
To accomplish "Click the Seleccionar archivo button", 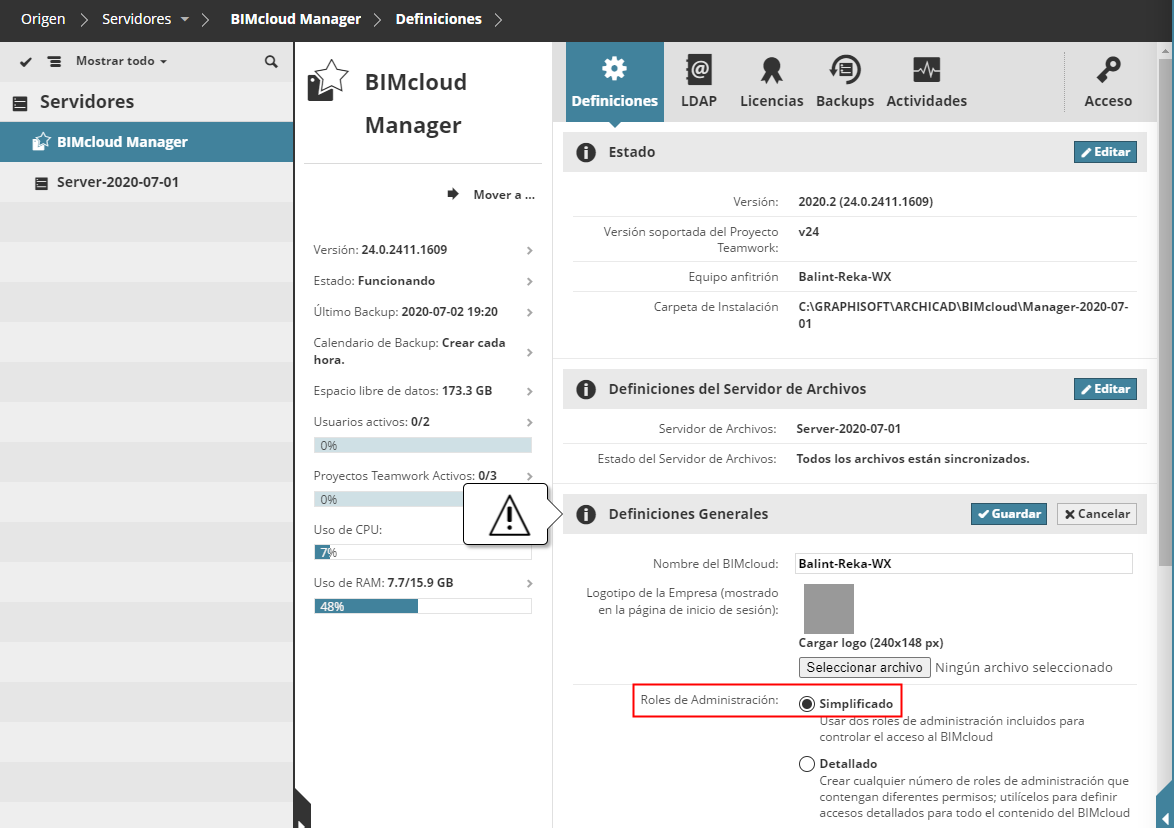I will coord(865,667).
